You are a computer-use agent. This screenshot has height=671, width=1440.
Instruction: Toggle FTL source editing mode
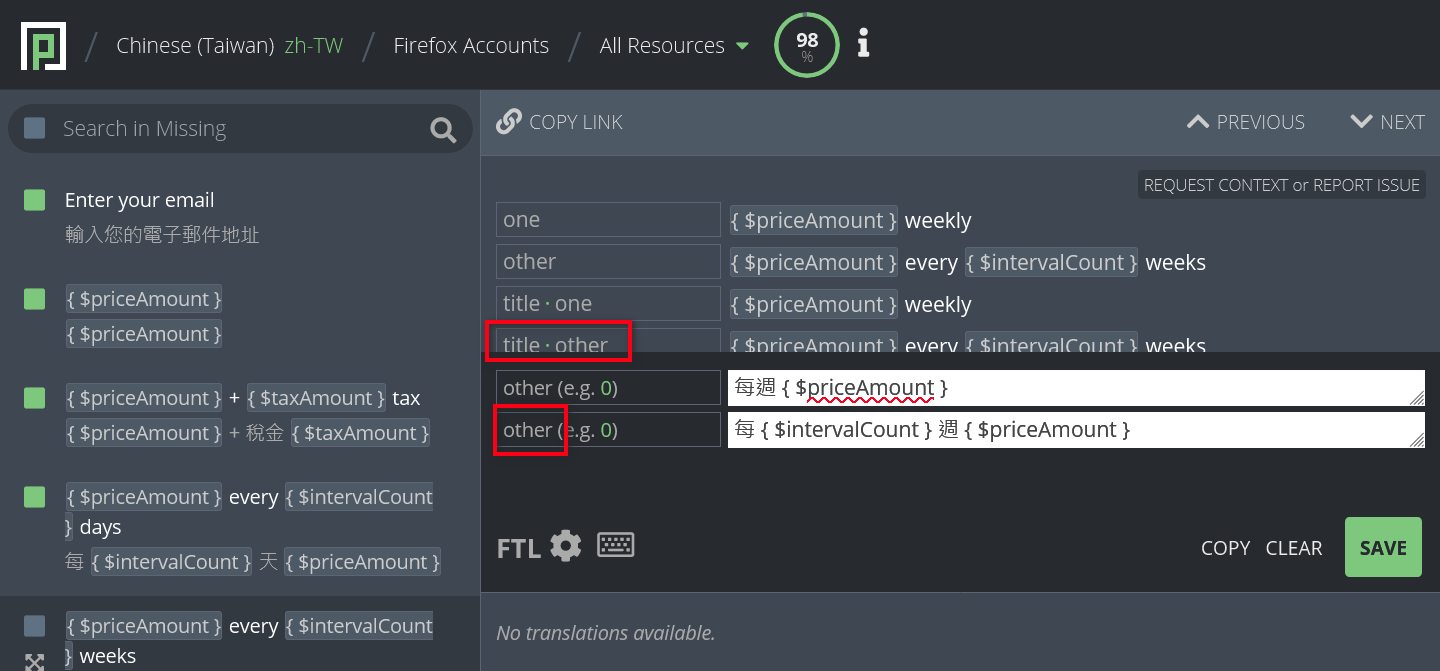pos(517,547)
